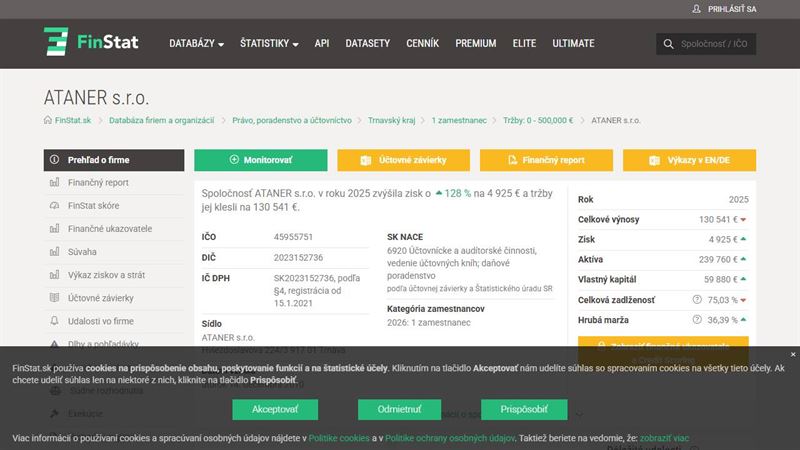
Task: Click the Celkové výnosy value 130 541 €
Action: pos(718,219)
